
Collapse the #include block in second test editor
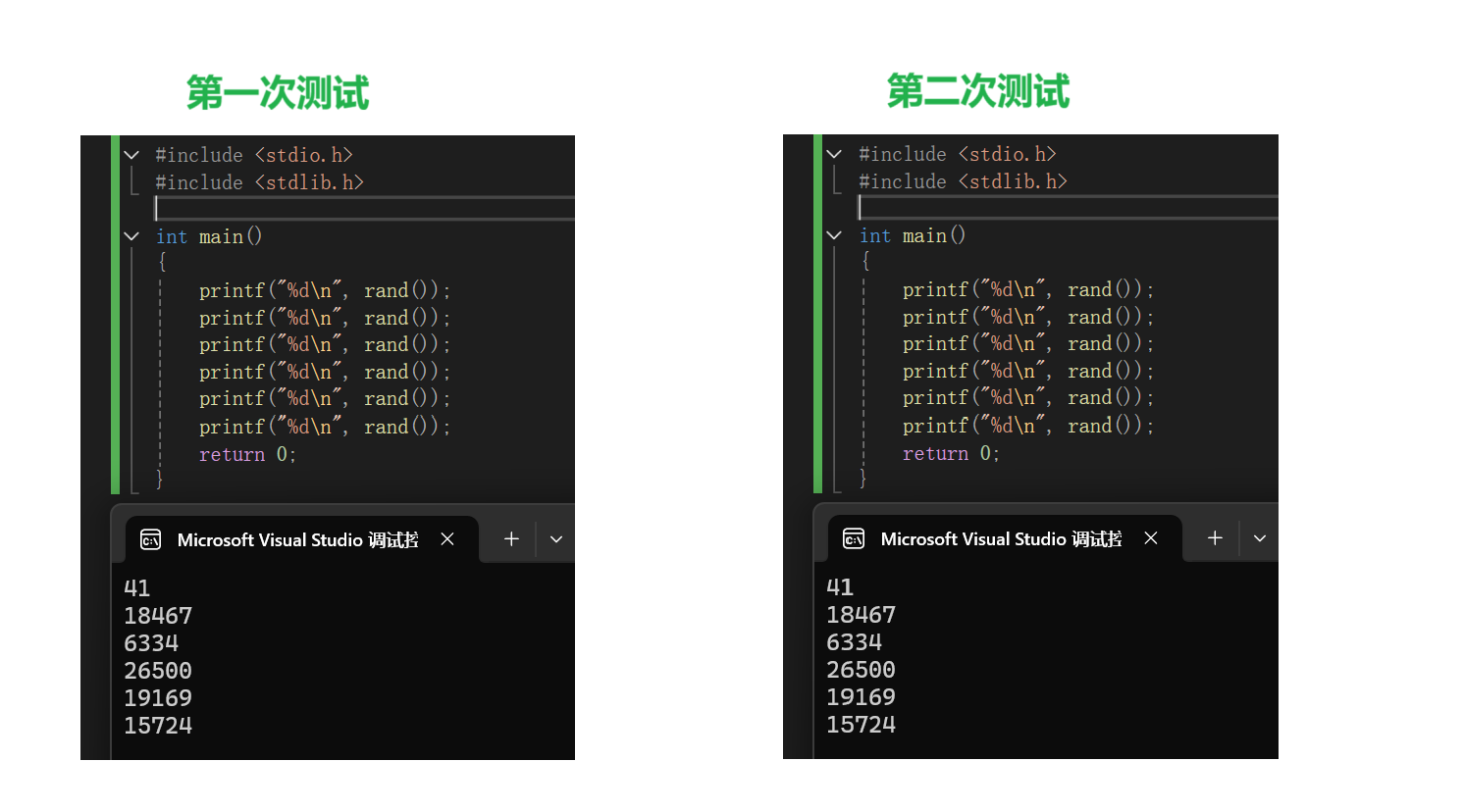834,154
